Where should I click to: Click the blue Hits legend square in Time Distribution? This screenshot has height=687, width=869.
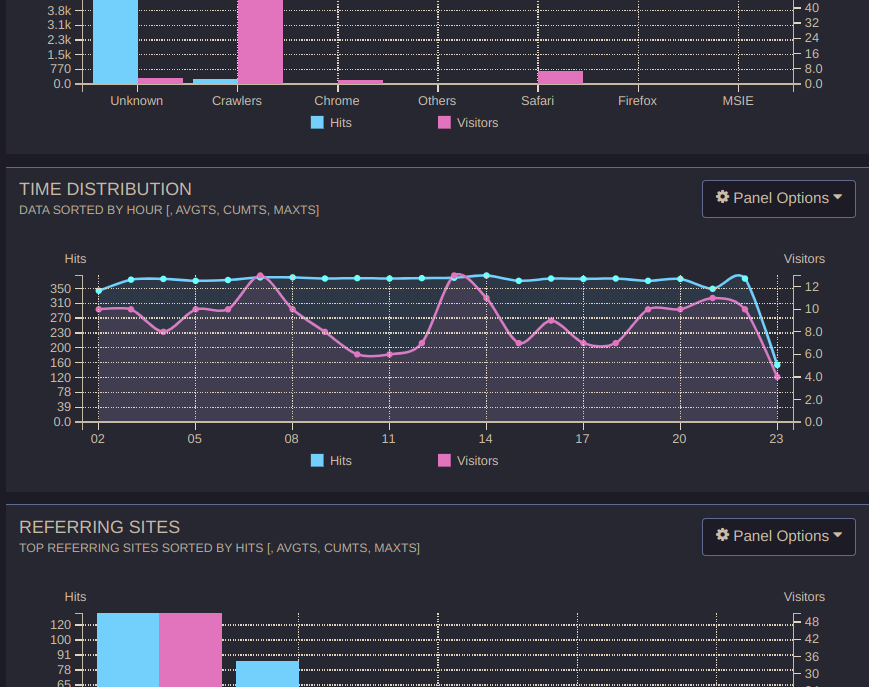316,460
